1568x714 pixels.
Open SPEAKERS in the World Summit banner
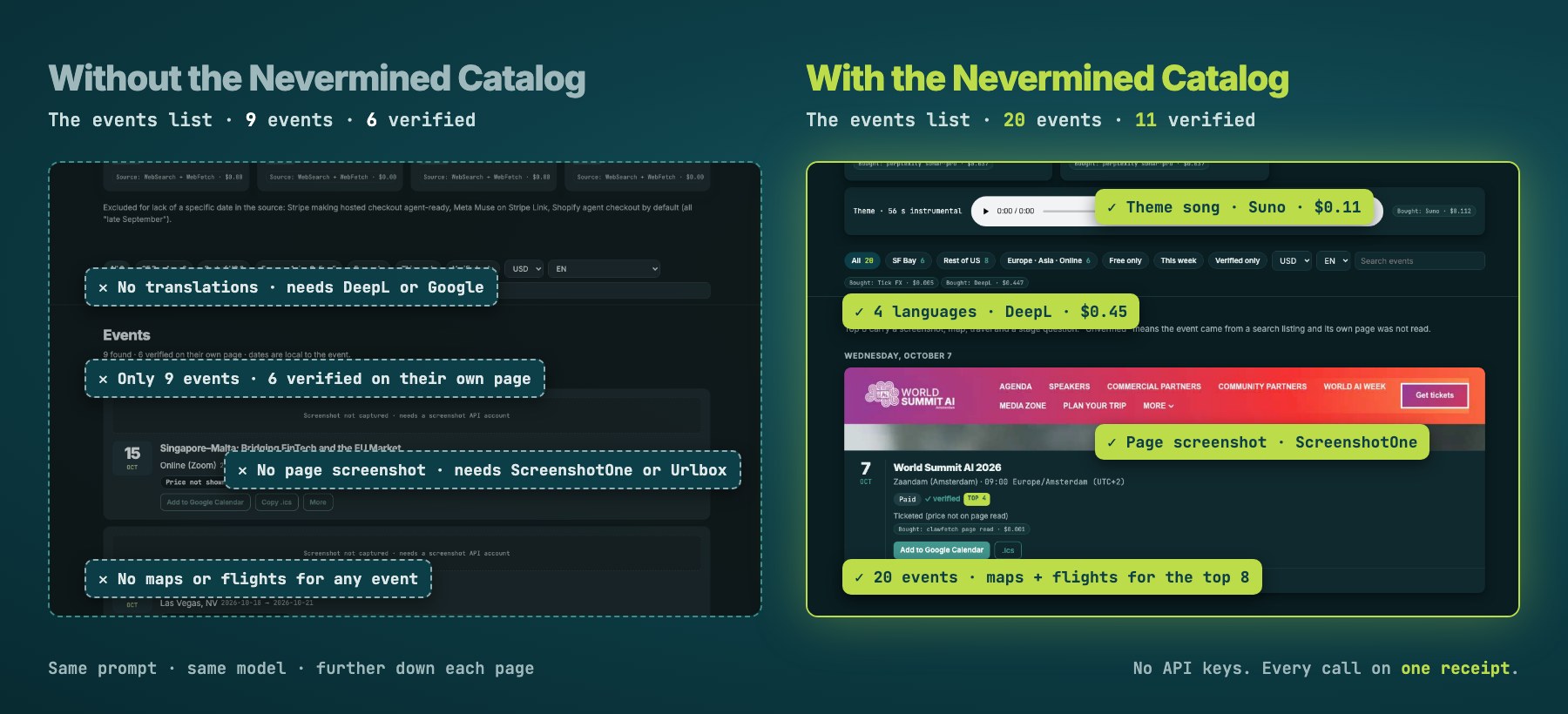[1069, 387]
